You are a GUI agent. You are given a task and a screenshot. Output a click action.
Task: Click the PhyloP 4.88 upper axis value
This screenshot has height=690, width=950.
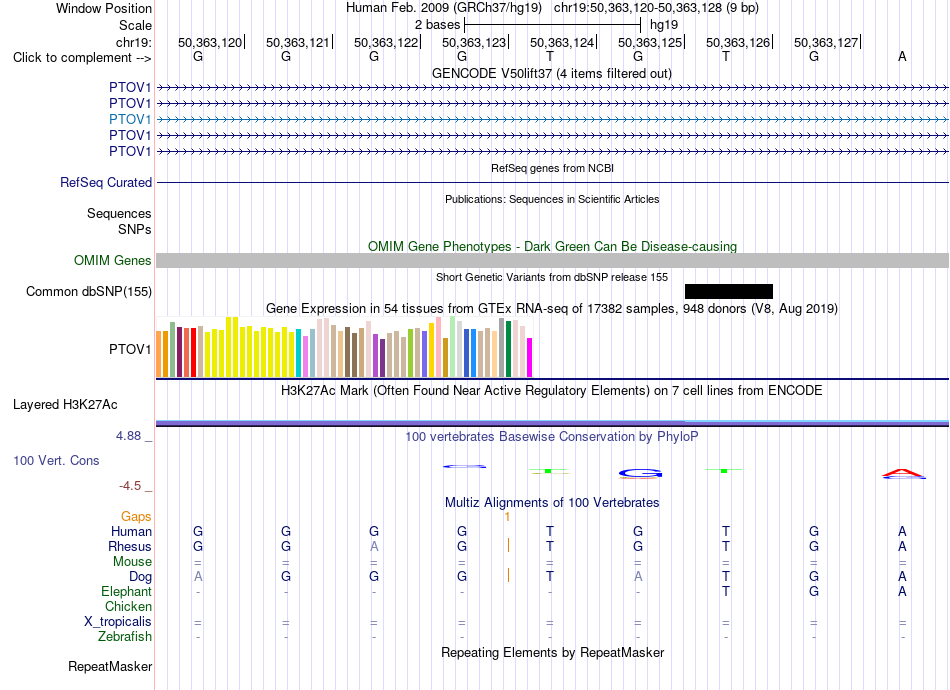click(128, 436)
